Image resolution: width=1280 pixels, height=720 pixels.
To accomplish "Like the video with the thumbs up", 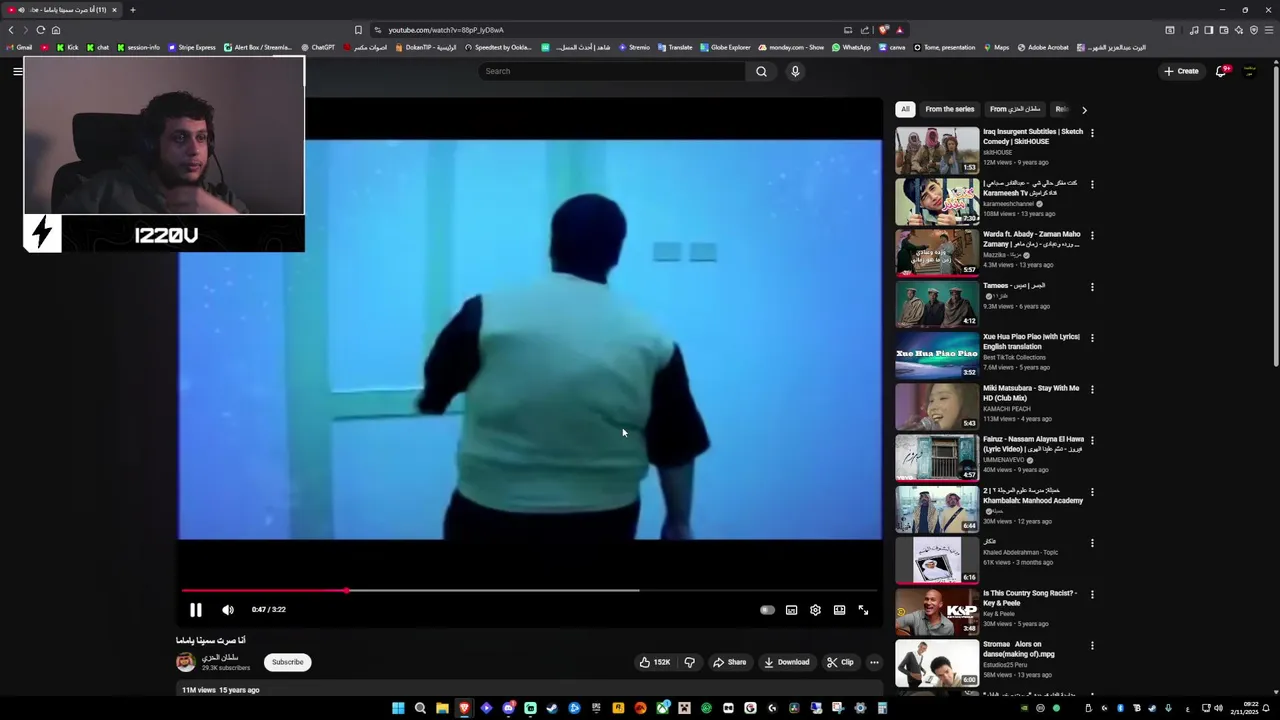I will [655, 662].
